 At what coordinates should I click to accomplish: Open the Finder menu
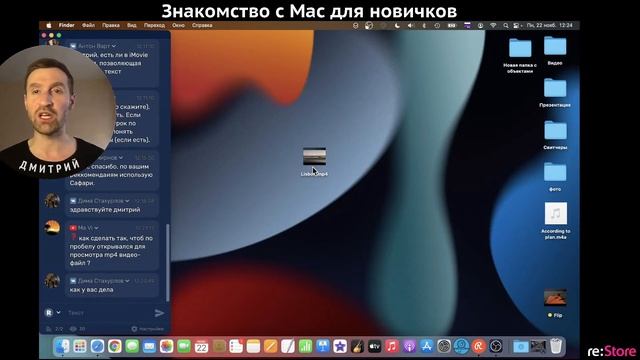click(x=67, y=25)
